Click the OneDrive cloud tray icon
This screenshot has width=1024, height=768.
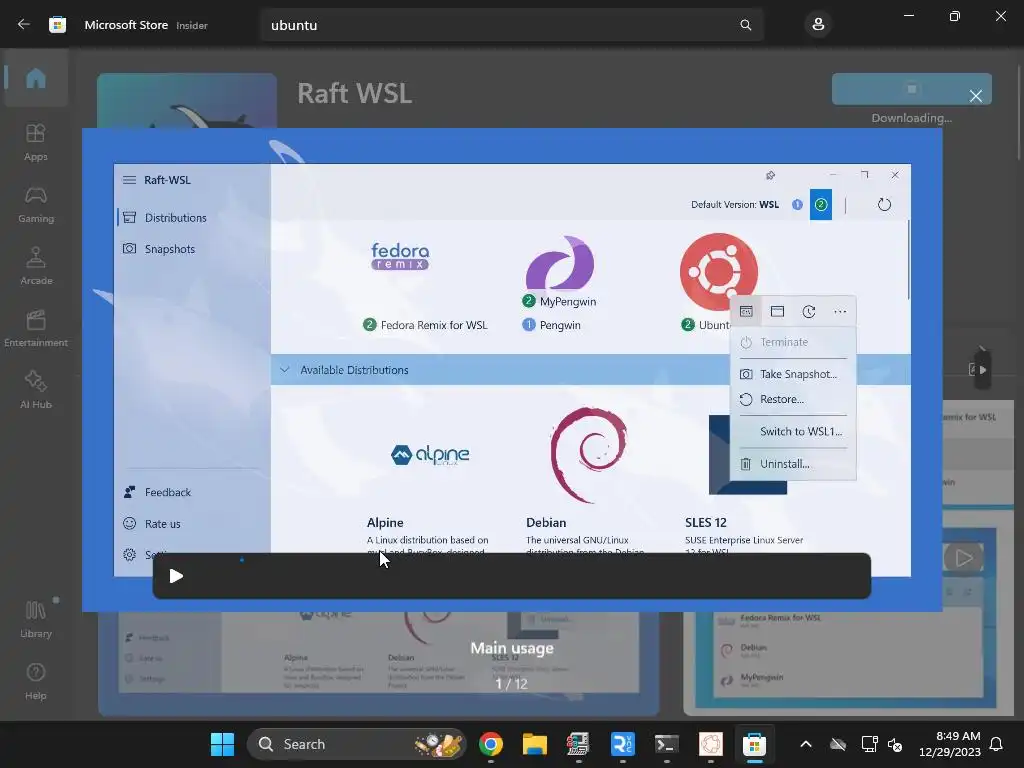point(838,744)
